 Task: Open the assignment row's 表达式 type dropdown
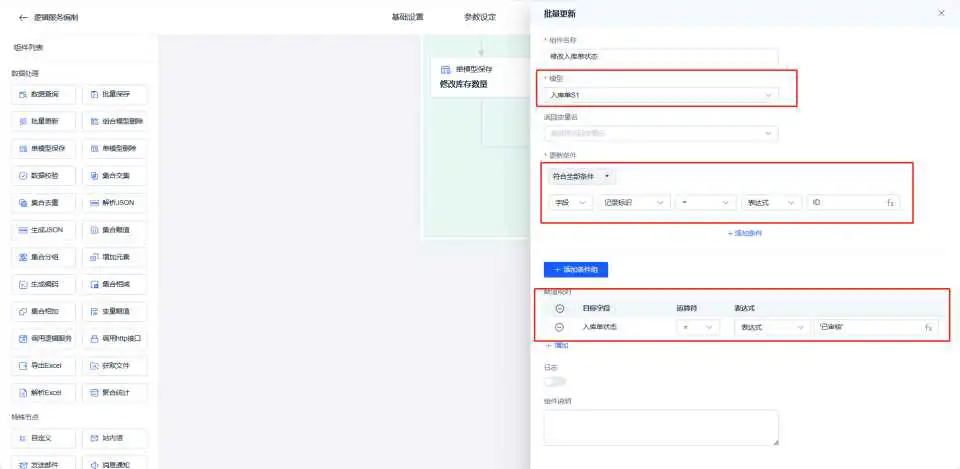[x=771, y=327]
